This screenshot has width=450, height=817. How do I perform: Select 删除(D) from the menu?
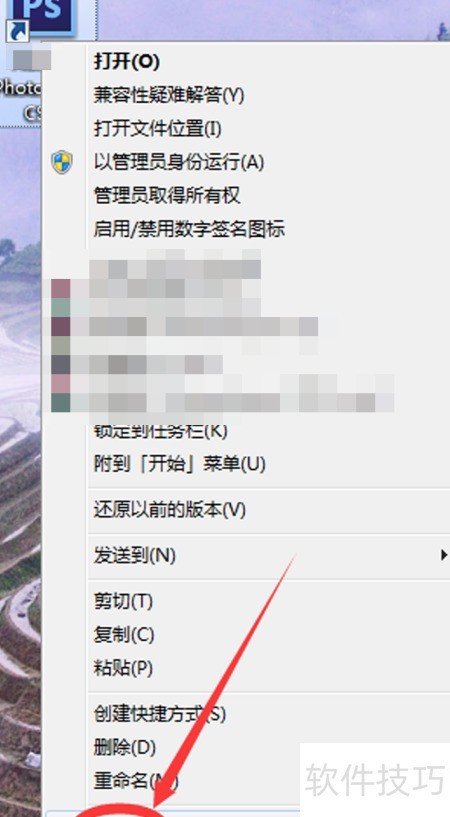click(124, 748)
